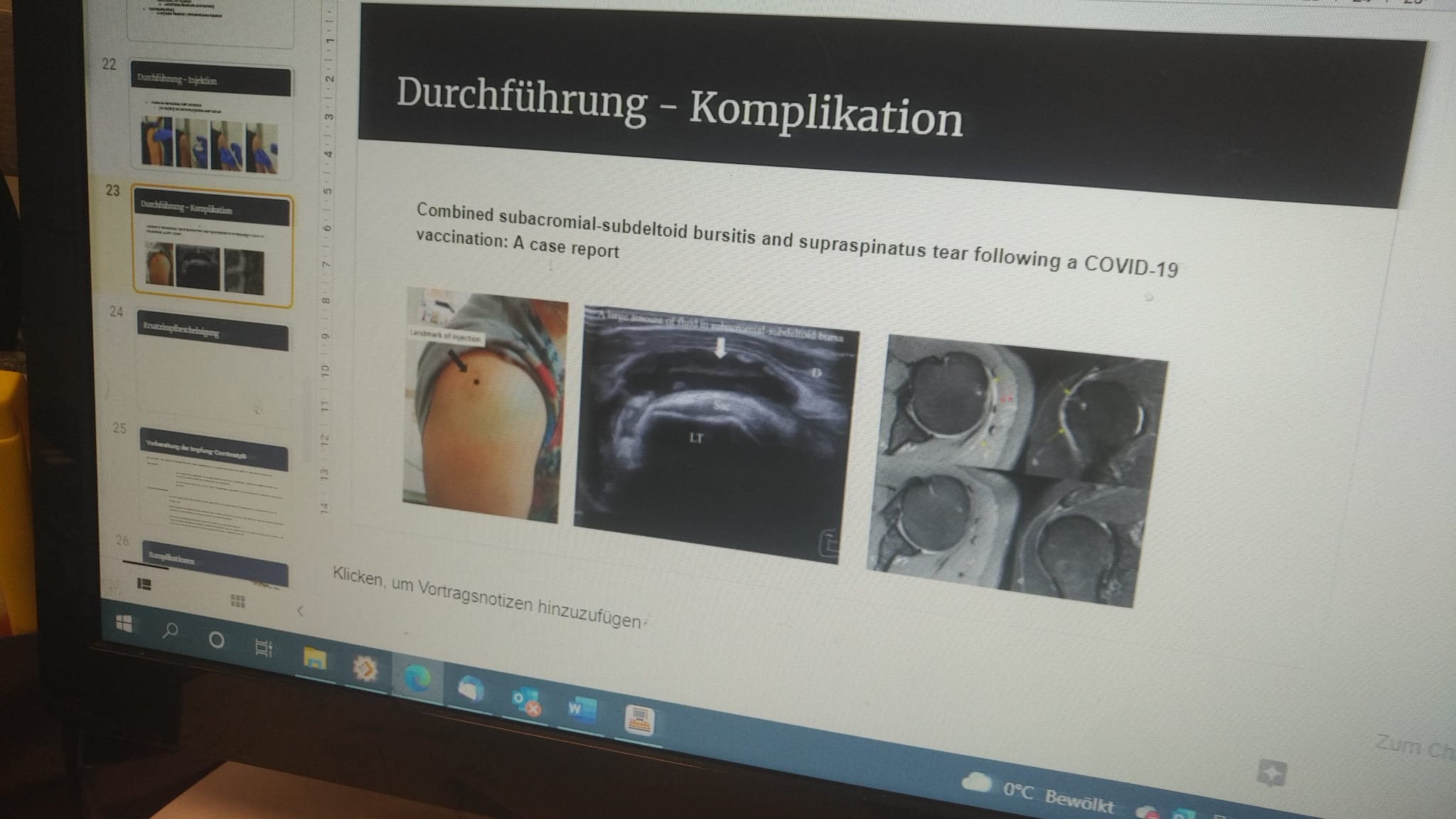Open Windows Start menu
The image size is (1456, 819).
click(124, 624)
